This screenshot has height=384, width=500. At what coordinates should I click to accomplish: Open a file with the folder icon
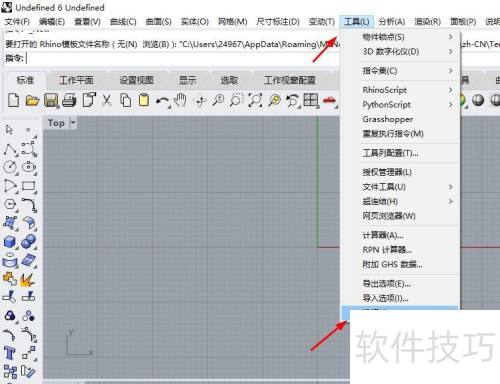[x=32, y=100]
